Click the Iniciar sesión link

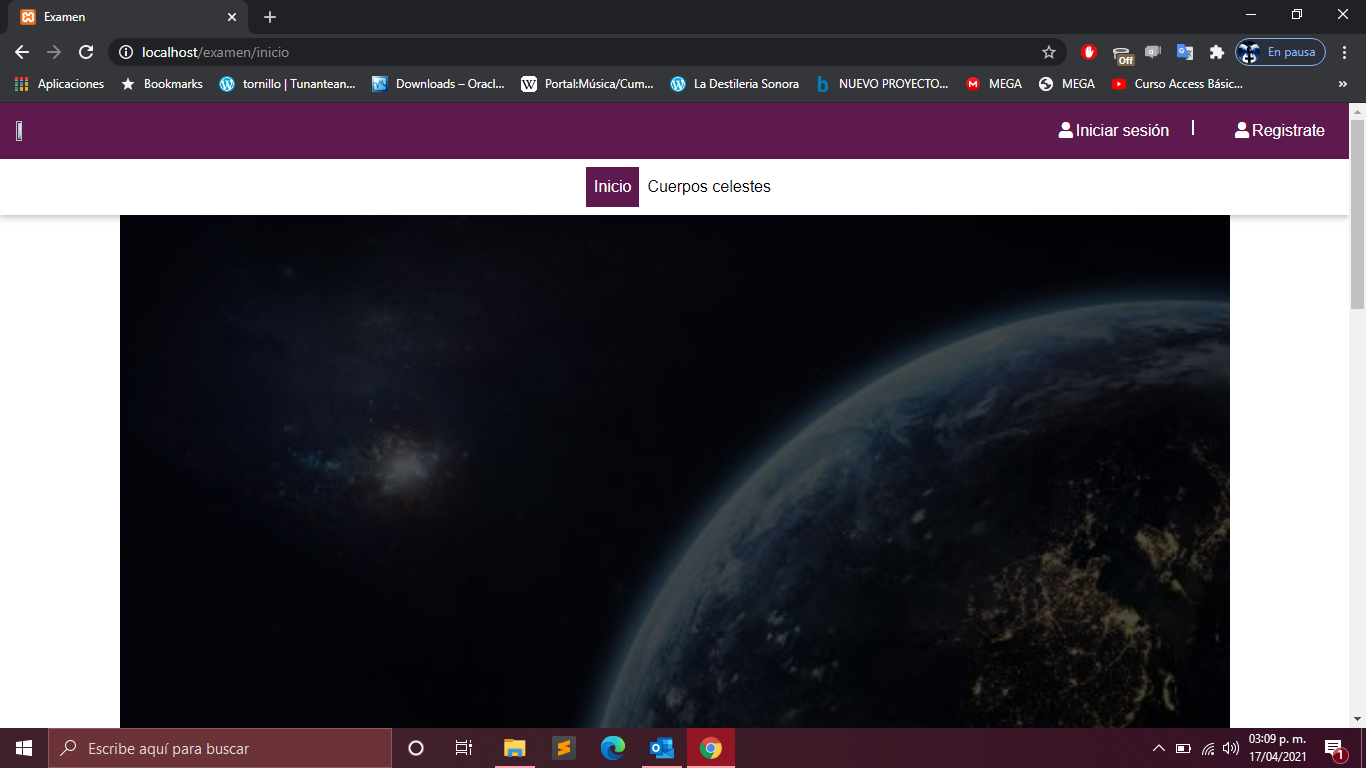point(1113,131)
